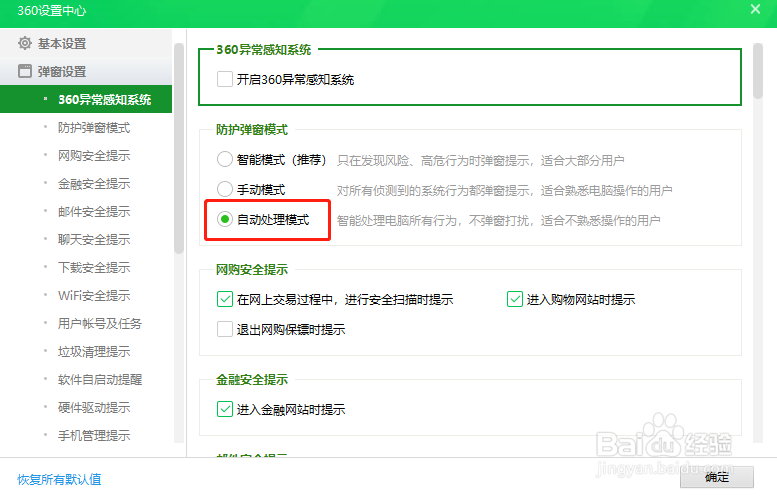The width and height of the screenshot is (777, 496).
Task: Select 智能模式（推荐）radio button
Action: (x=224, y=160)
